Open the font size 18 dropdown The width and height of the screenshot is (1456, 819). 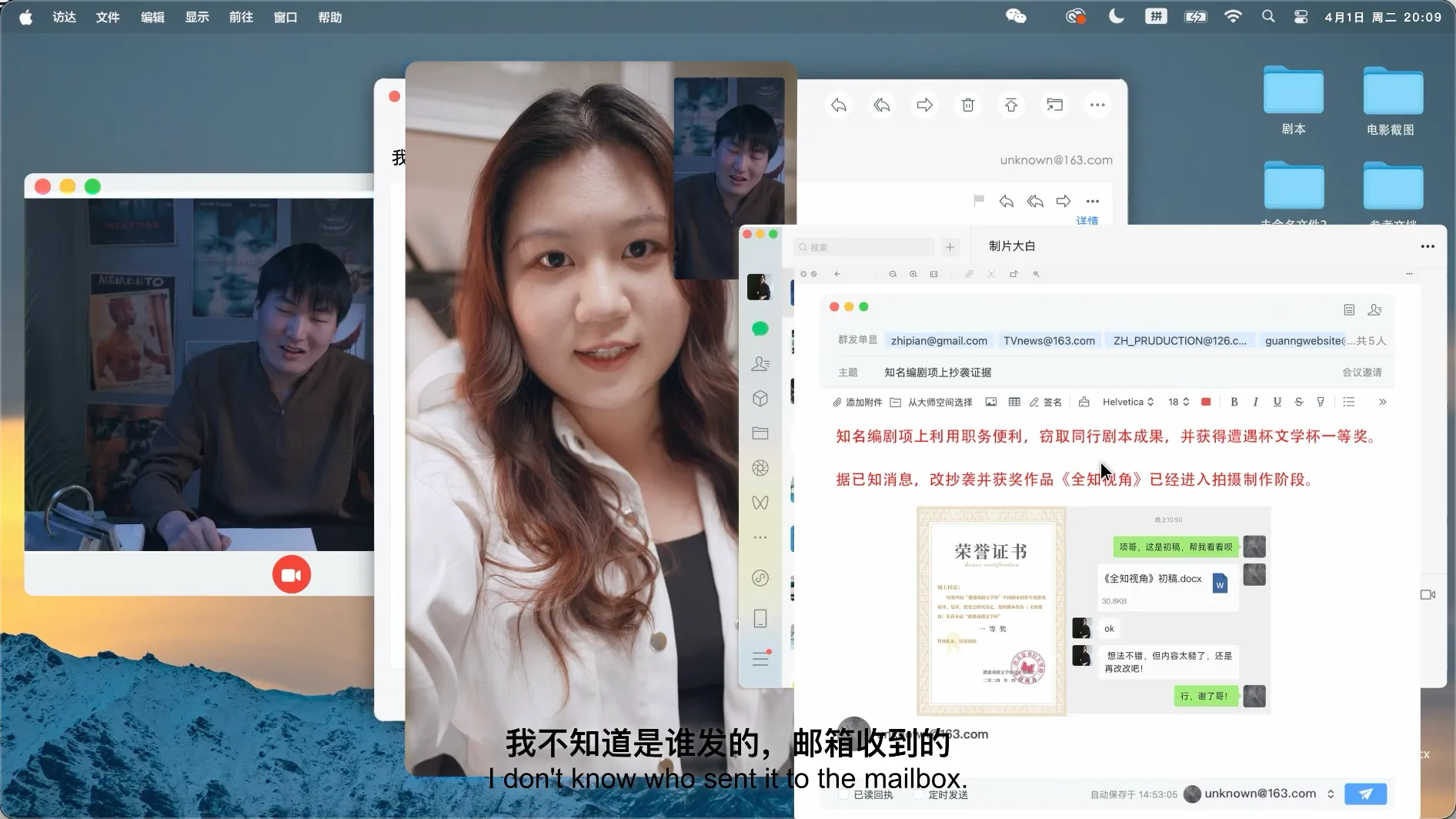click(1179, 402)
